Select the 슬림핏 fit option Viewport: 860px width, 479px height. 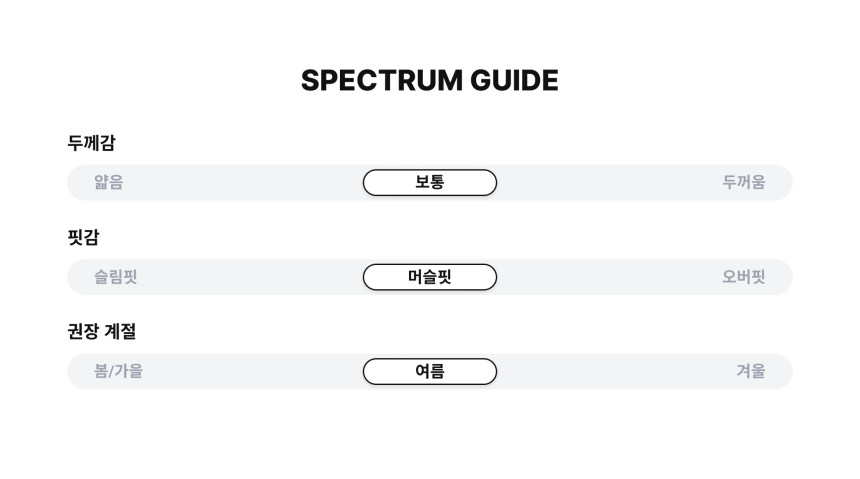[x=115, y=277]
